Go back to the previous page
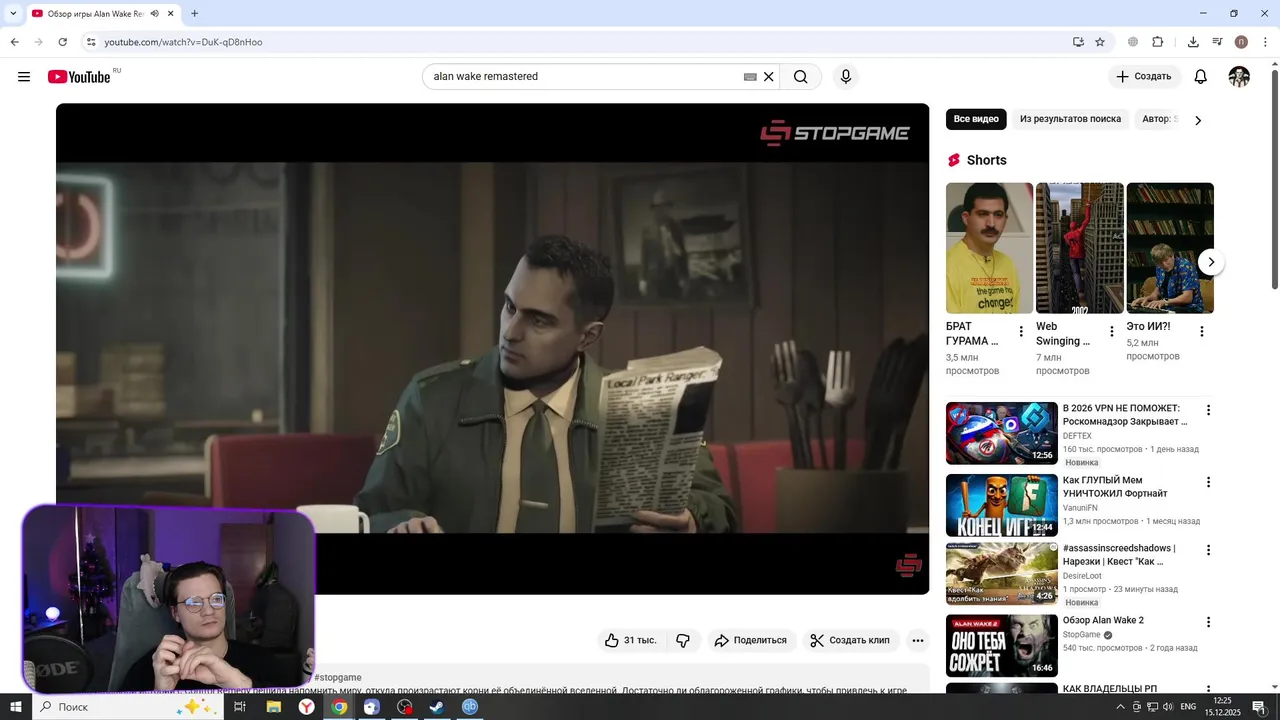Image resolution: width=1280 pixels, height=720 pixels. click(14, 42)
